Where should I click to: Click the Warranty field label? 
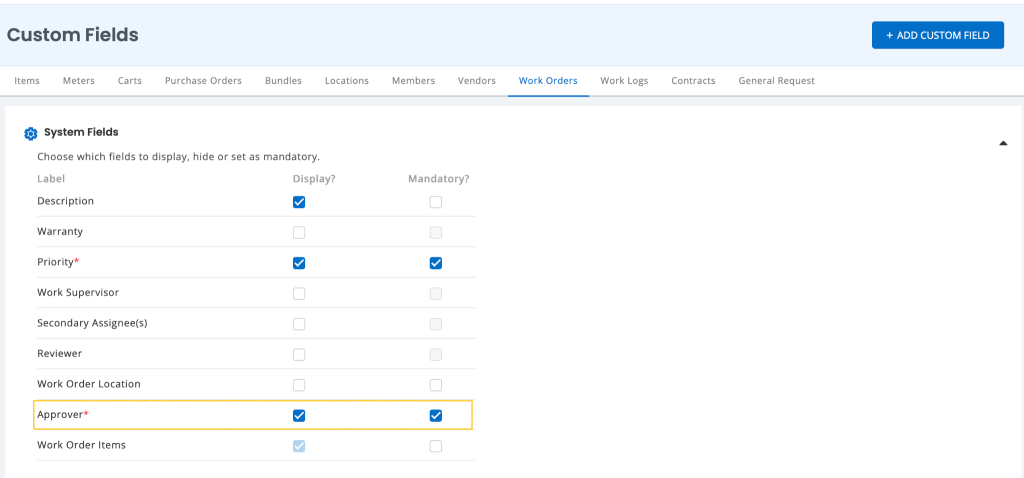[x=60, y=232]
